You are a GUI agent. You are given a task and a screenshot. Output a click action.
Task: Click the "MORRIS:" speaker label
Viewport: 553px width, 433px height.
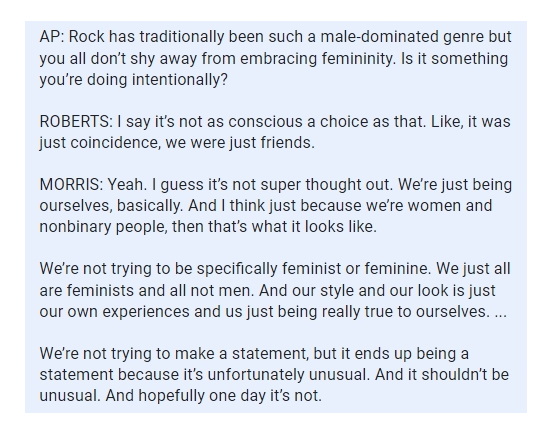(71, 184)
